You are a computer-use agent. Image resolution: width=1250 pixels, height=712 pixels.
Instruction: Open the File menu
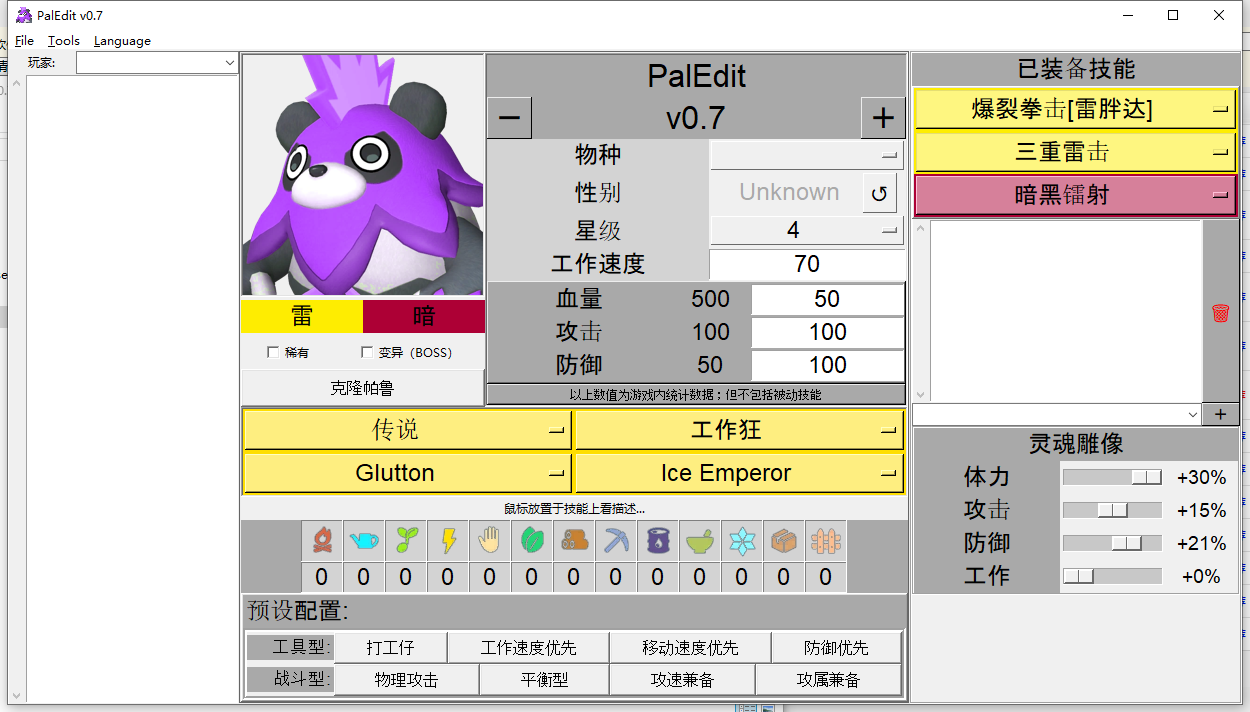24,41
